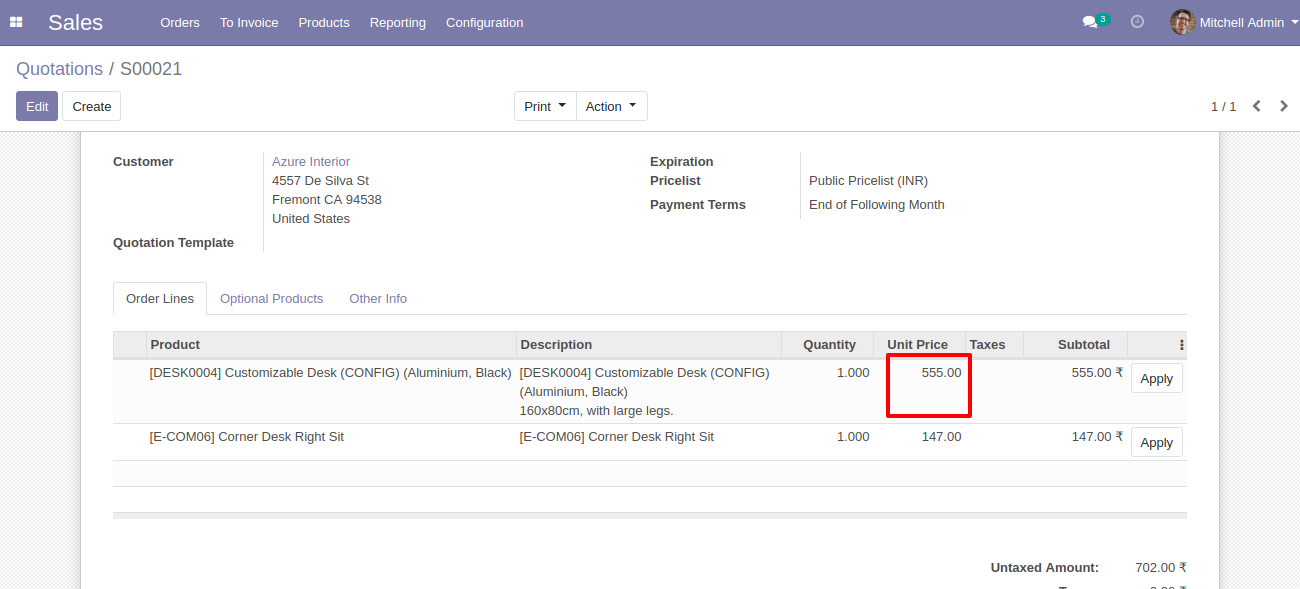The height and width of the screenshot is (589, 1300).
Task: Sort by the Quantity column header
Action: [828, 345]
